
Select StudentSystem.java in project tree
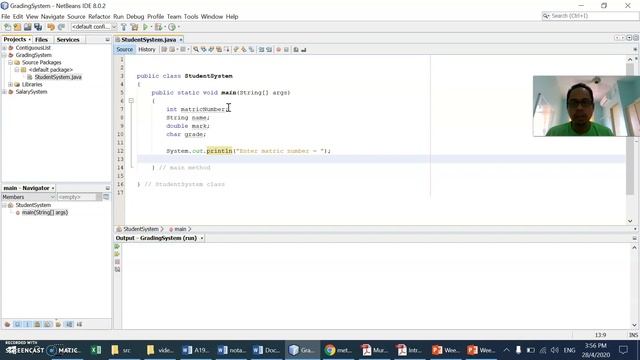pyautogui.click(x=58, y=77)
